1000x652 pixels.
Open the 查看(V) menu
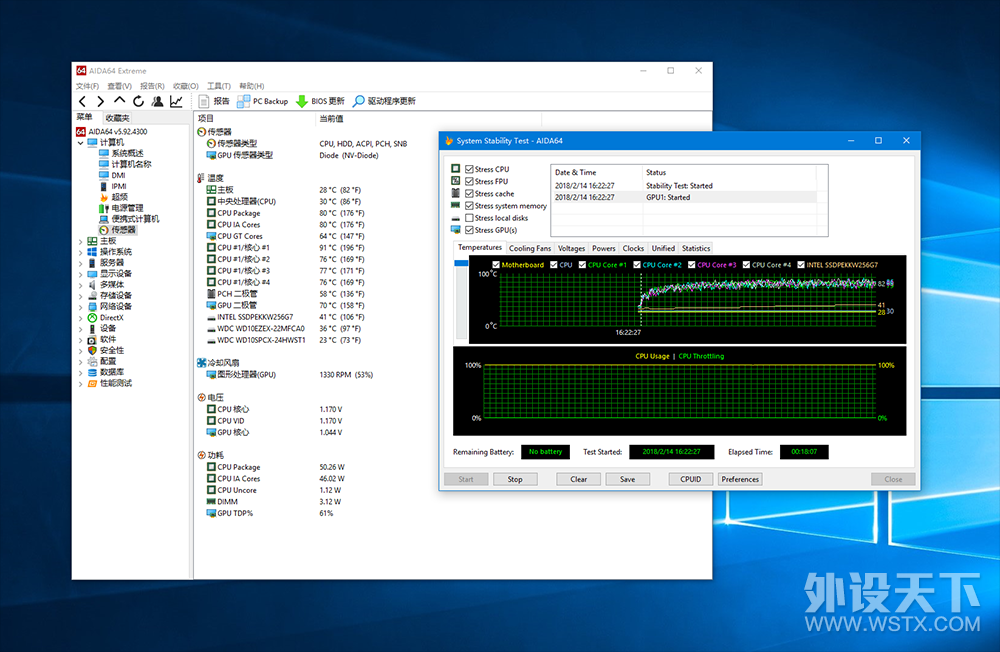(120, 85)
